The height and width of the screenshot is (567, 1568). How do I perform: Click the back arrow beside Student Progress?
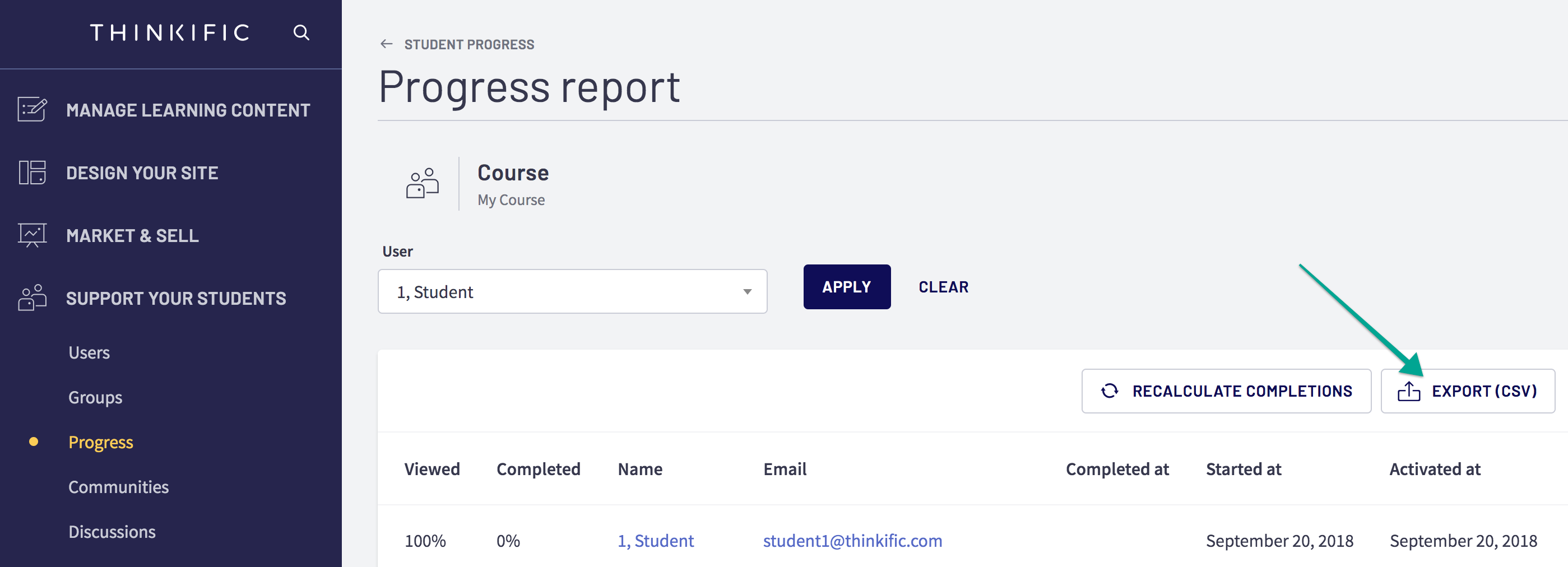(x=387, y=44)
